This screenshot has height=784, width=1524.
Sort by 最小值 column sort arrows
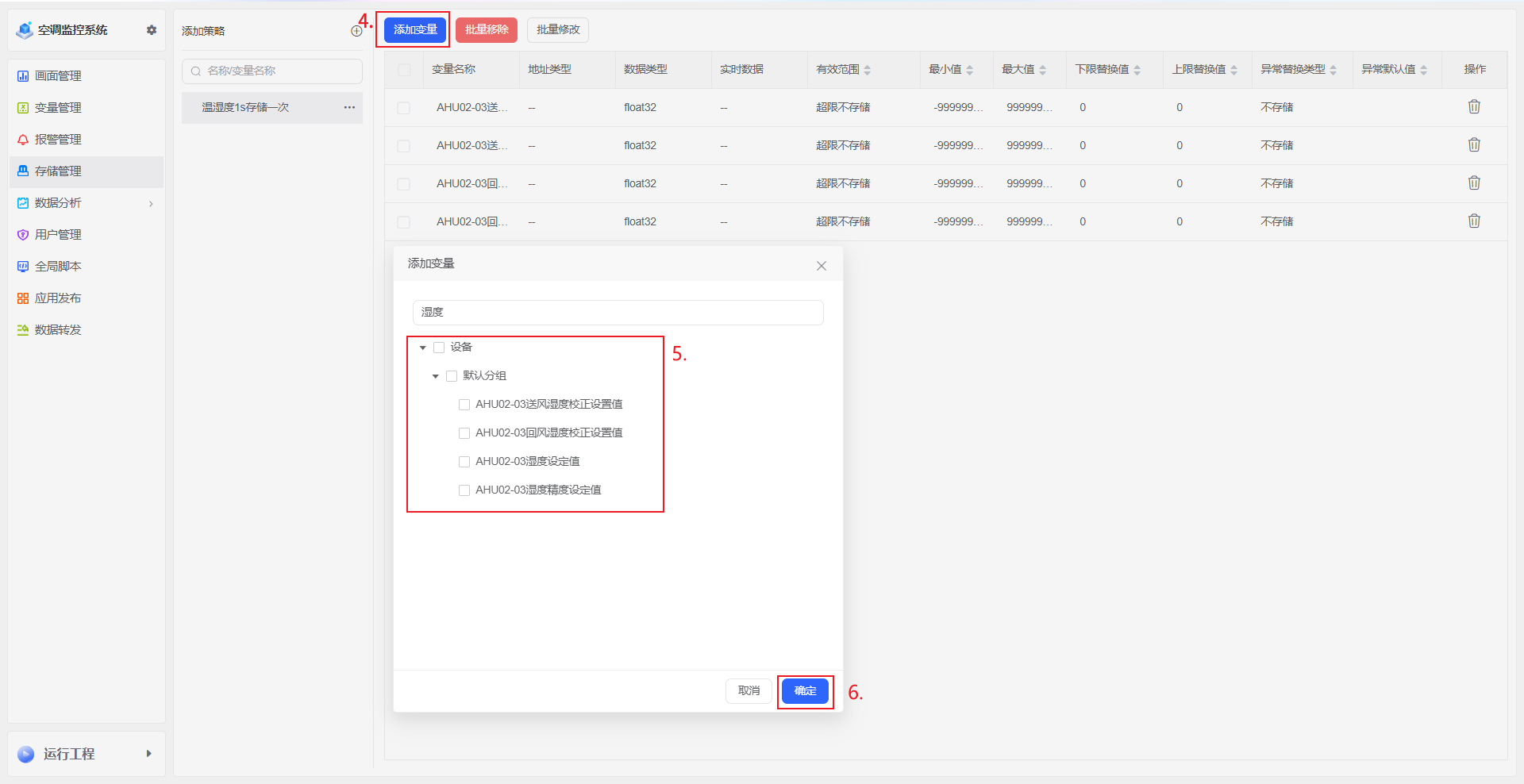pos(970,70)
